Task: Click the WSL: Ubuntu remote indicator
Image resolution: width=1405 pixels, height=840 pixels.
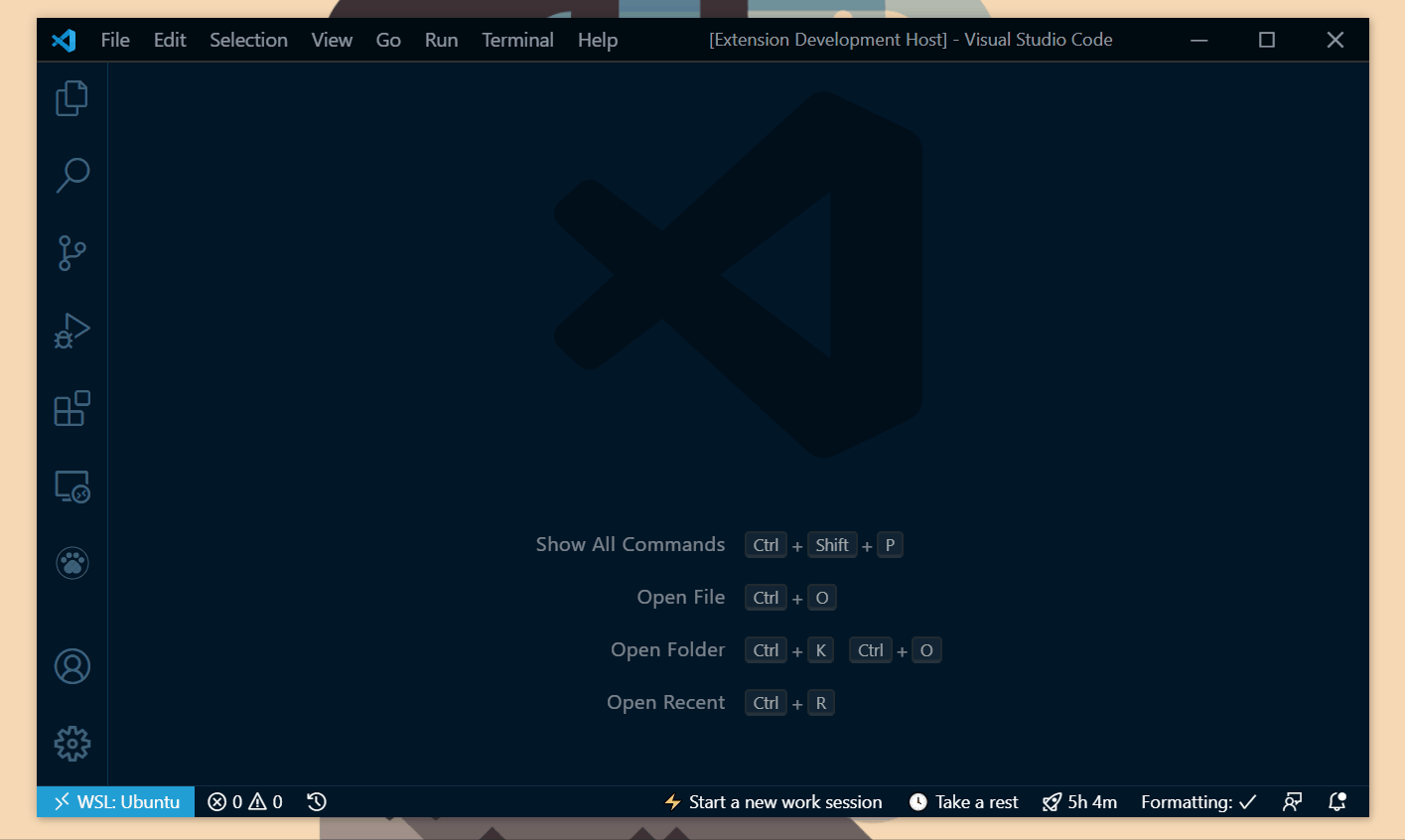Action: coord(116,801)
